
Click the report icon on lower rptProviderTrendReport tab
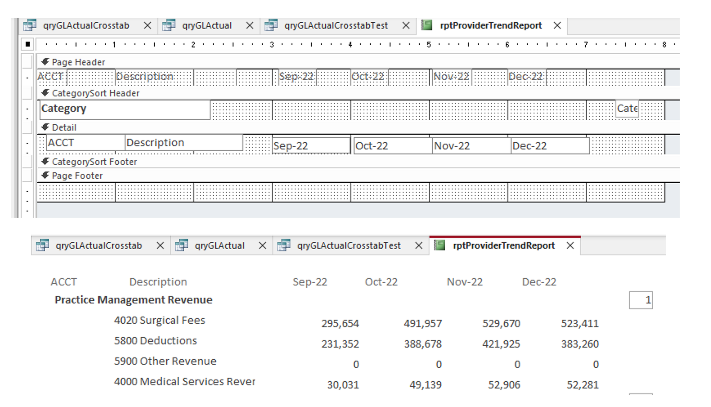point(441,245)
